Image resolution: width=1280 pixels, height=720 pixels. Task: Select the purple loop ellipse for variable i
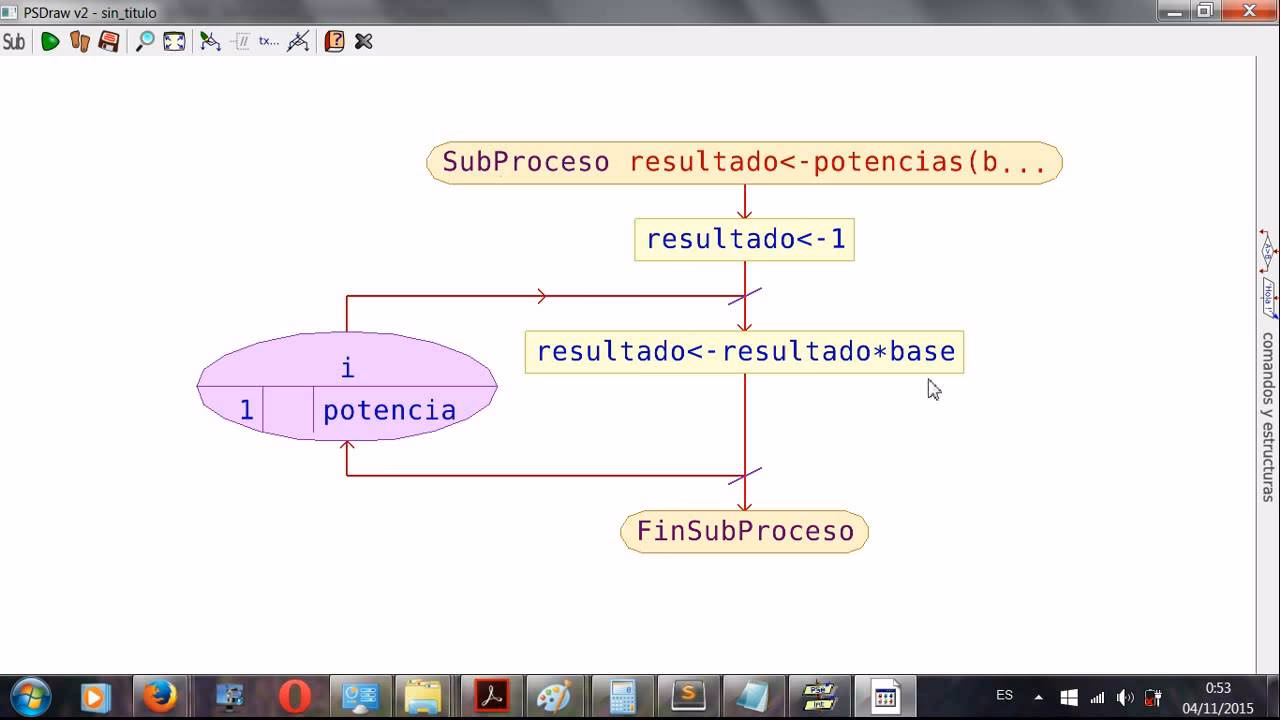(347, 387)
